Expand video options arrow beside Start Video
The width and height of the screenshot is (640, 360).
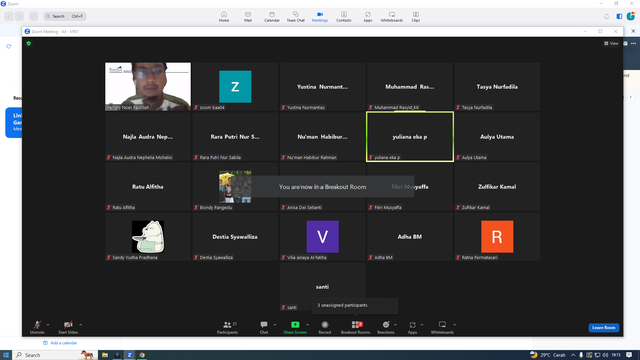[80, 325]
